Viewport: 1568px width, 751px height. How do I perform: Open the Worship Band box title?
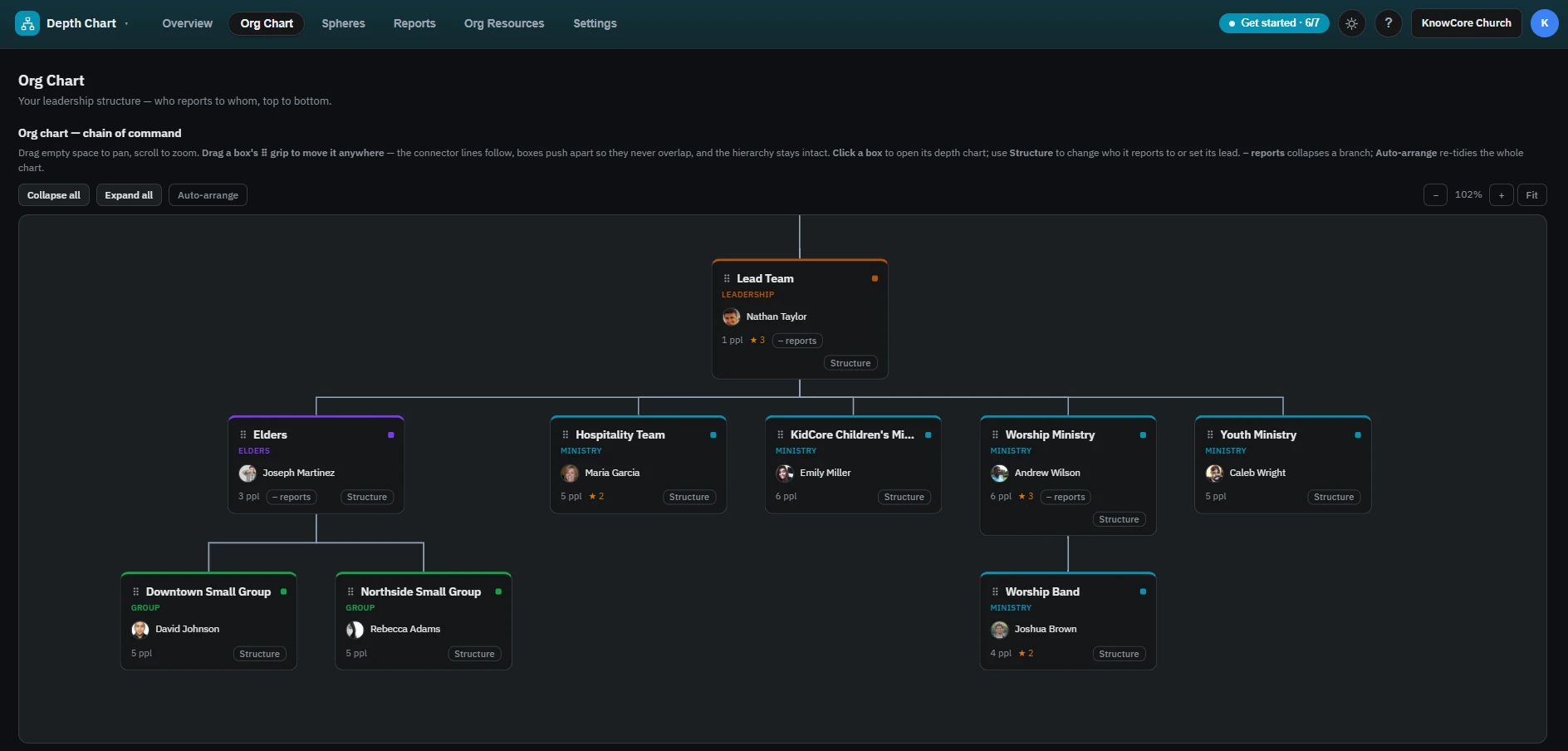click(x=1042, y=591)
